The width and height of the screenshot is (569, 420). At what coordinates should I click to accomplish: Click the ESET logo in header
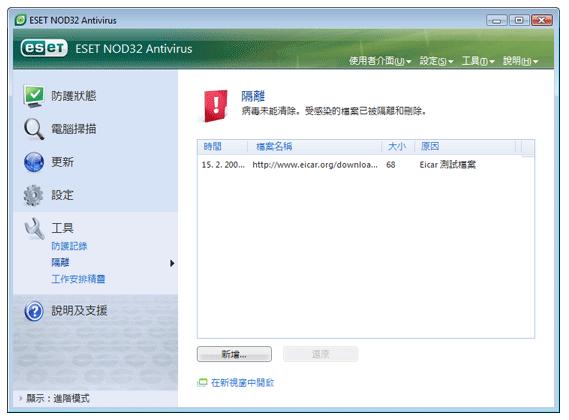tap(44, 48)
